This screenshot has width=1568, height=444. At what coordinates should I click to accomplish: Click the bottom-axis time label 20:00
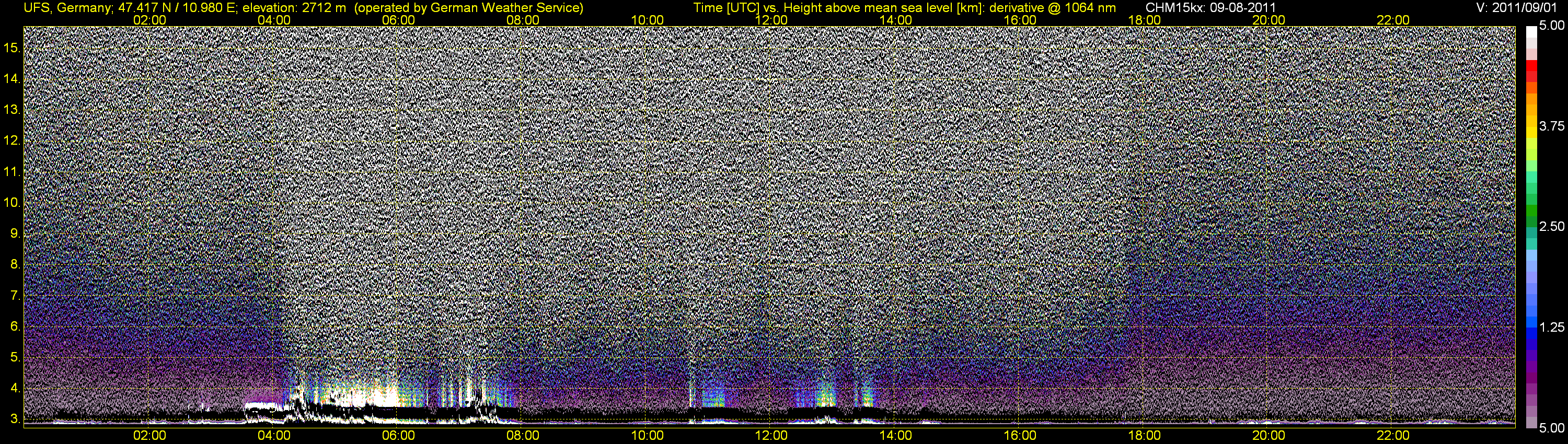coord(1269,436)
